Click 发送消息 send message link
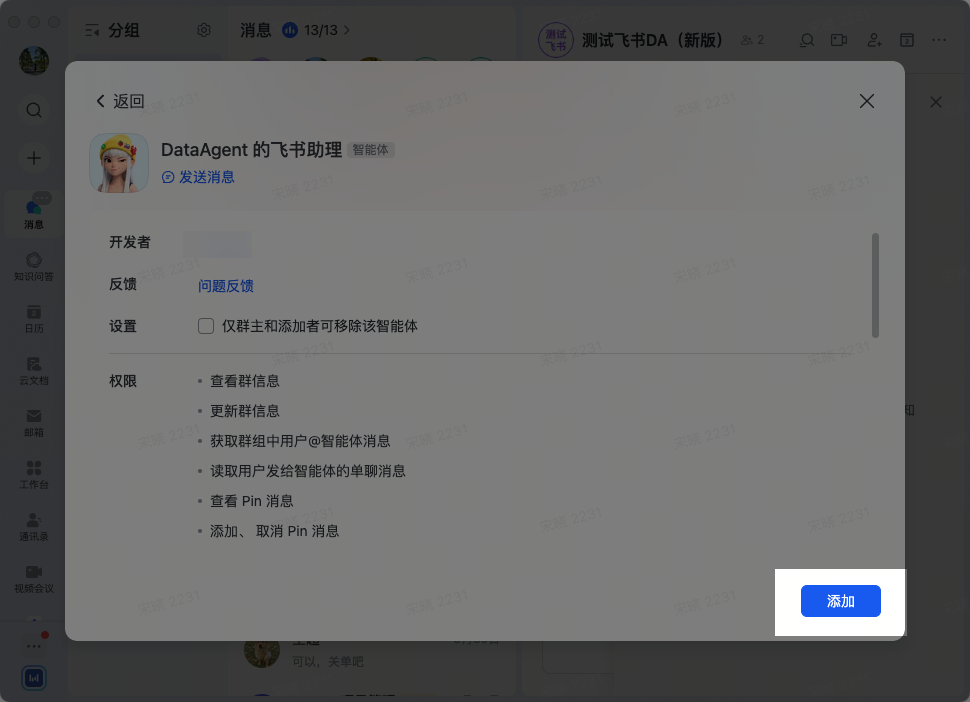 click(x=198, y=178)
